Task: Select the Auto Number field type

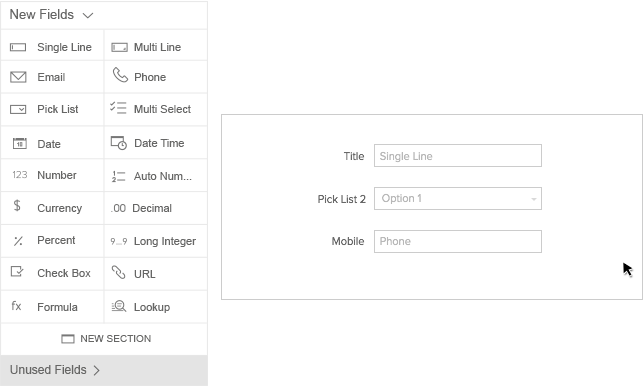Action: [156, 176]
